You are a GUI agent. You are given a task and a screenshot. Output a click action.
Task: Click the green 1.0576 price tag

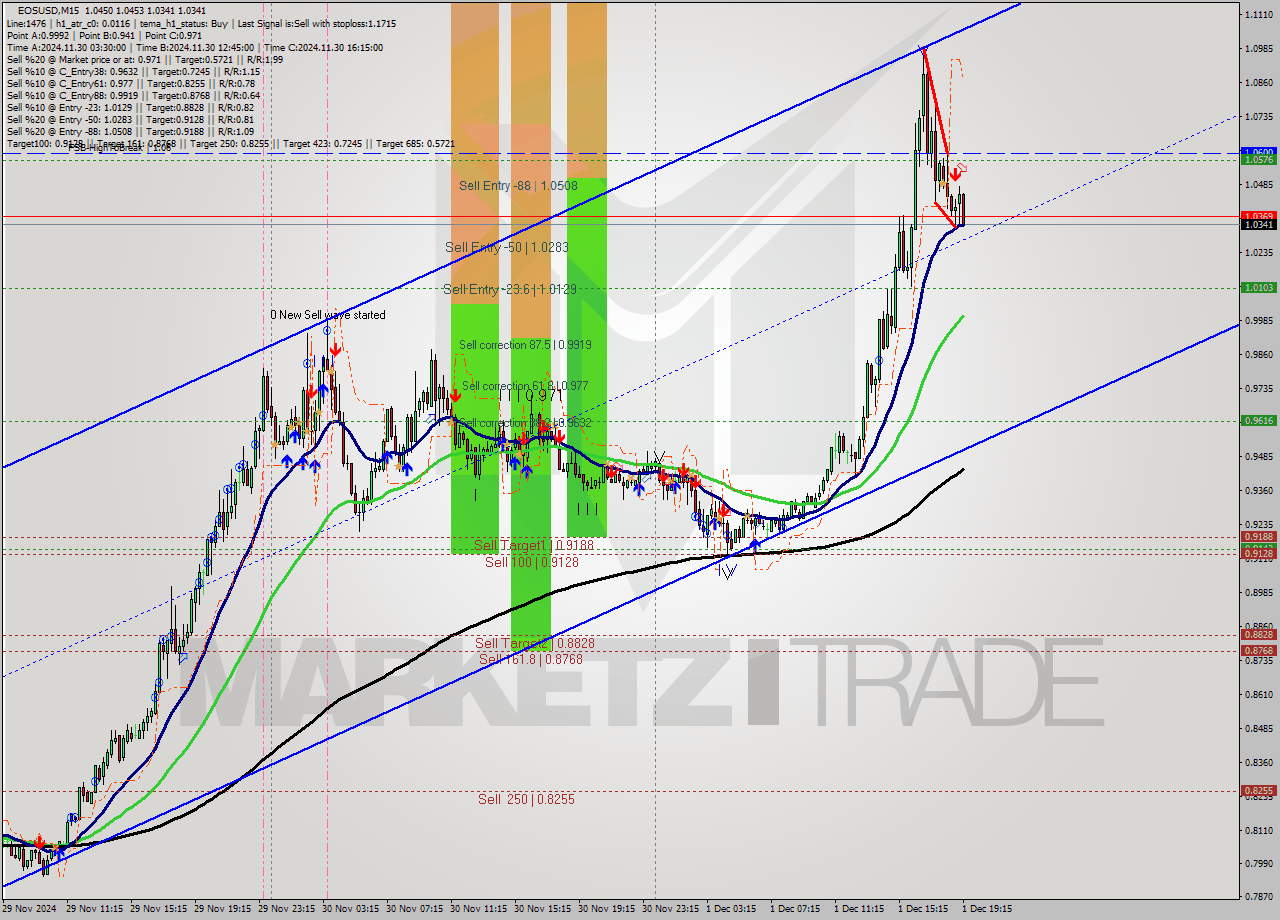pyautogui.click(x=1258, y=160)
